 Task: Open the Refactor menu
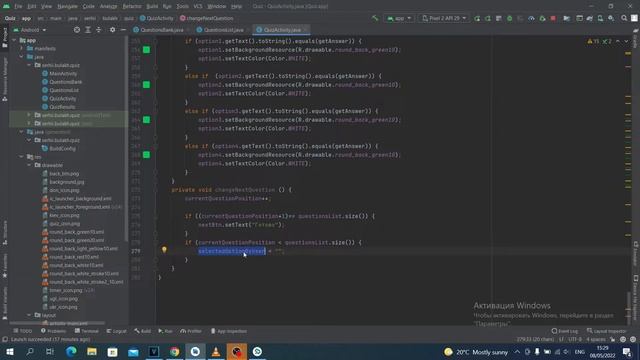click(132, 6)
